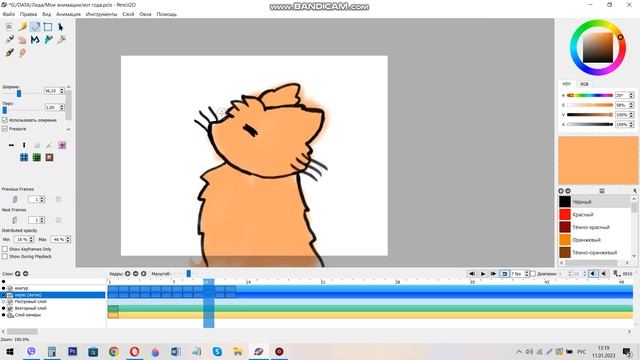Remove a color from the palette
The width and height of the screenshot is (640, 360).
click(x=568, y=191)
